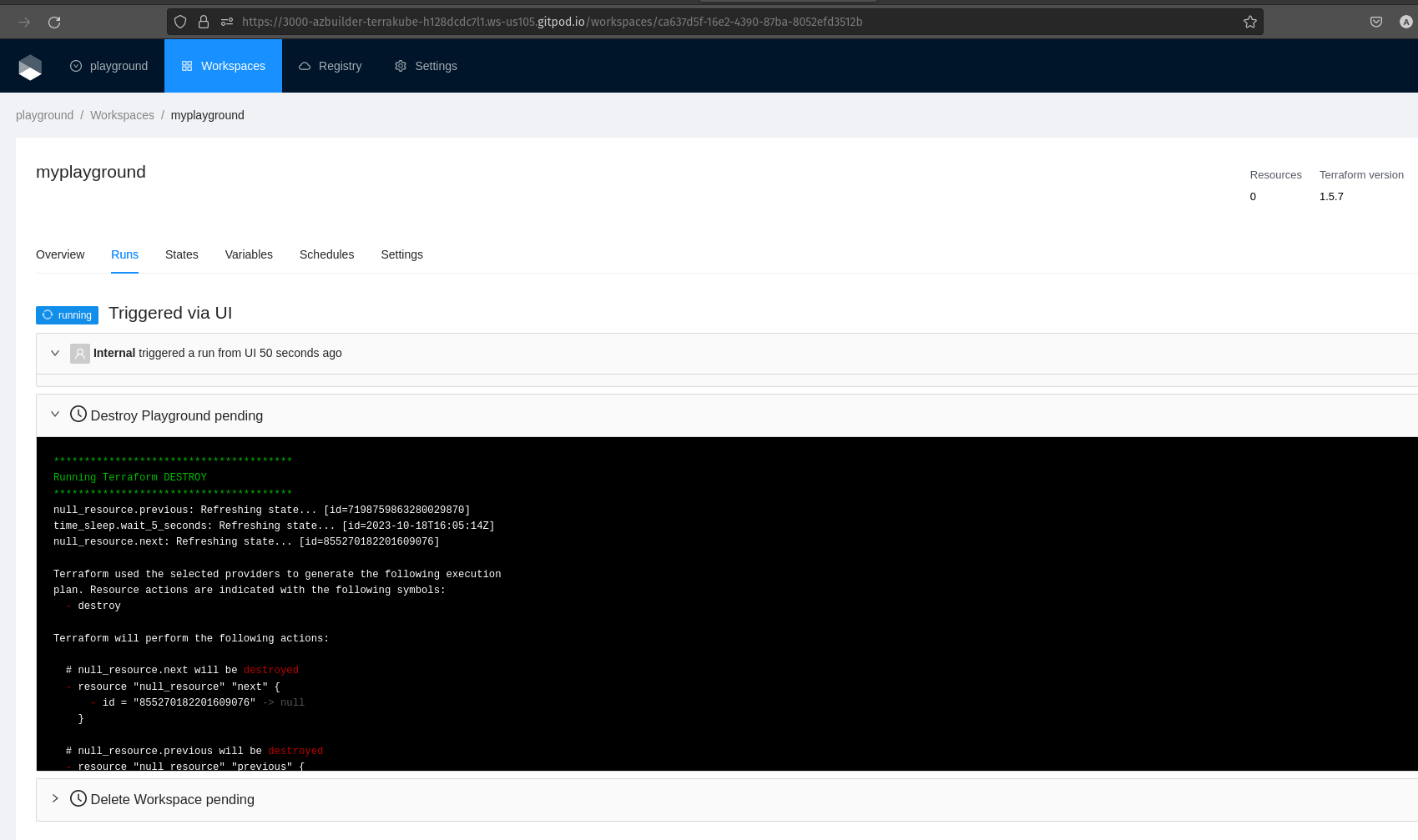This screenshot has height=840, width=1418.
Task: Click the Terrakube logo icon
Action: 30,67
